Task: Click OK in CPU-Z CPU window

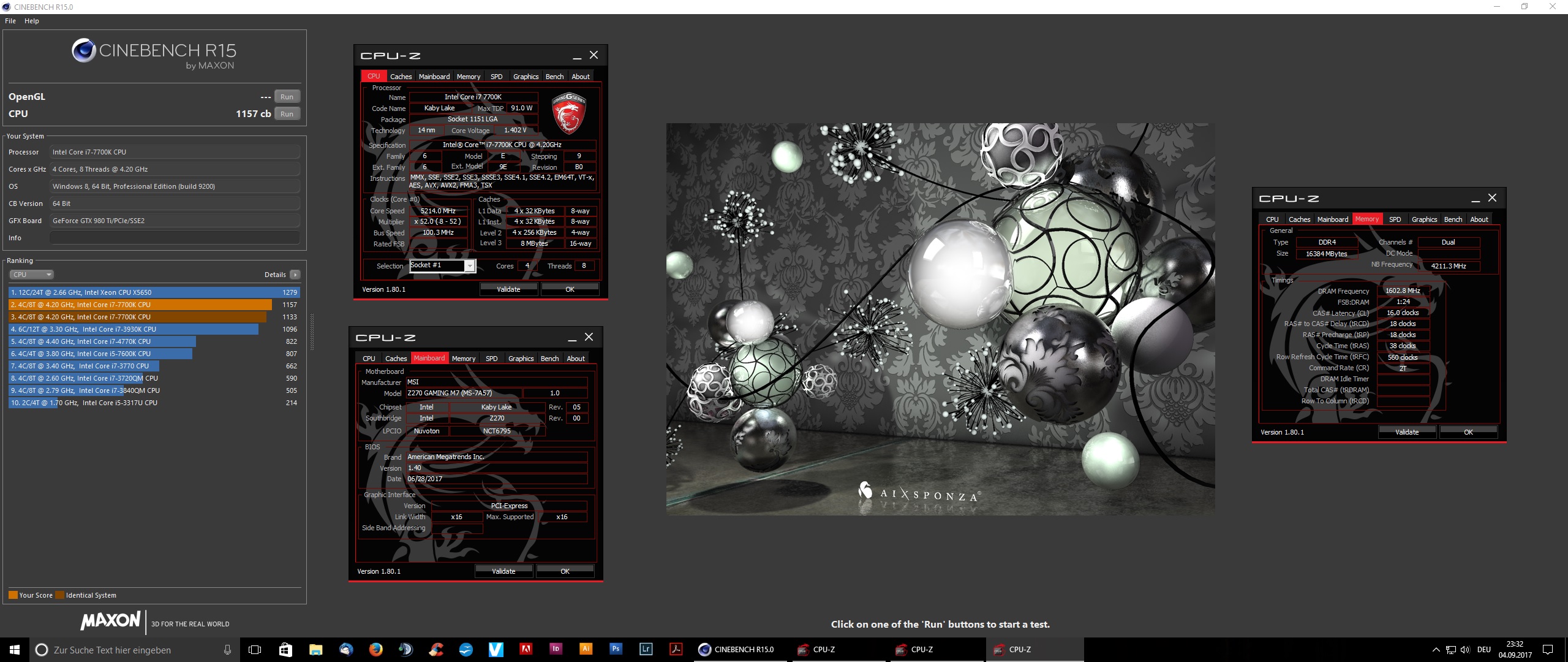Action: [570, 289]
